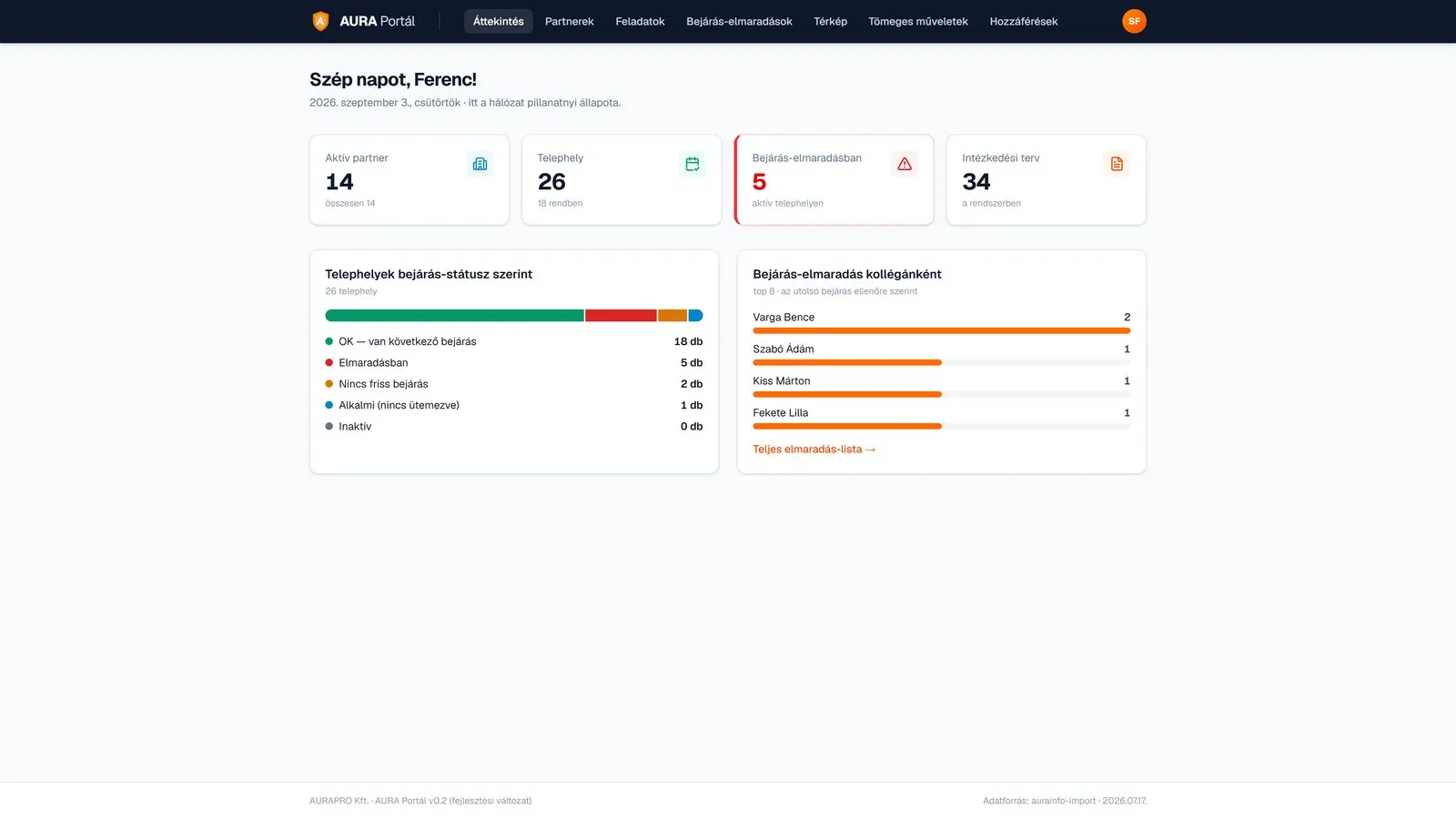
Task: Click the building icon on Aktív partner card
Action: [x=480, y=164]
